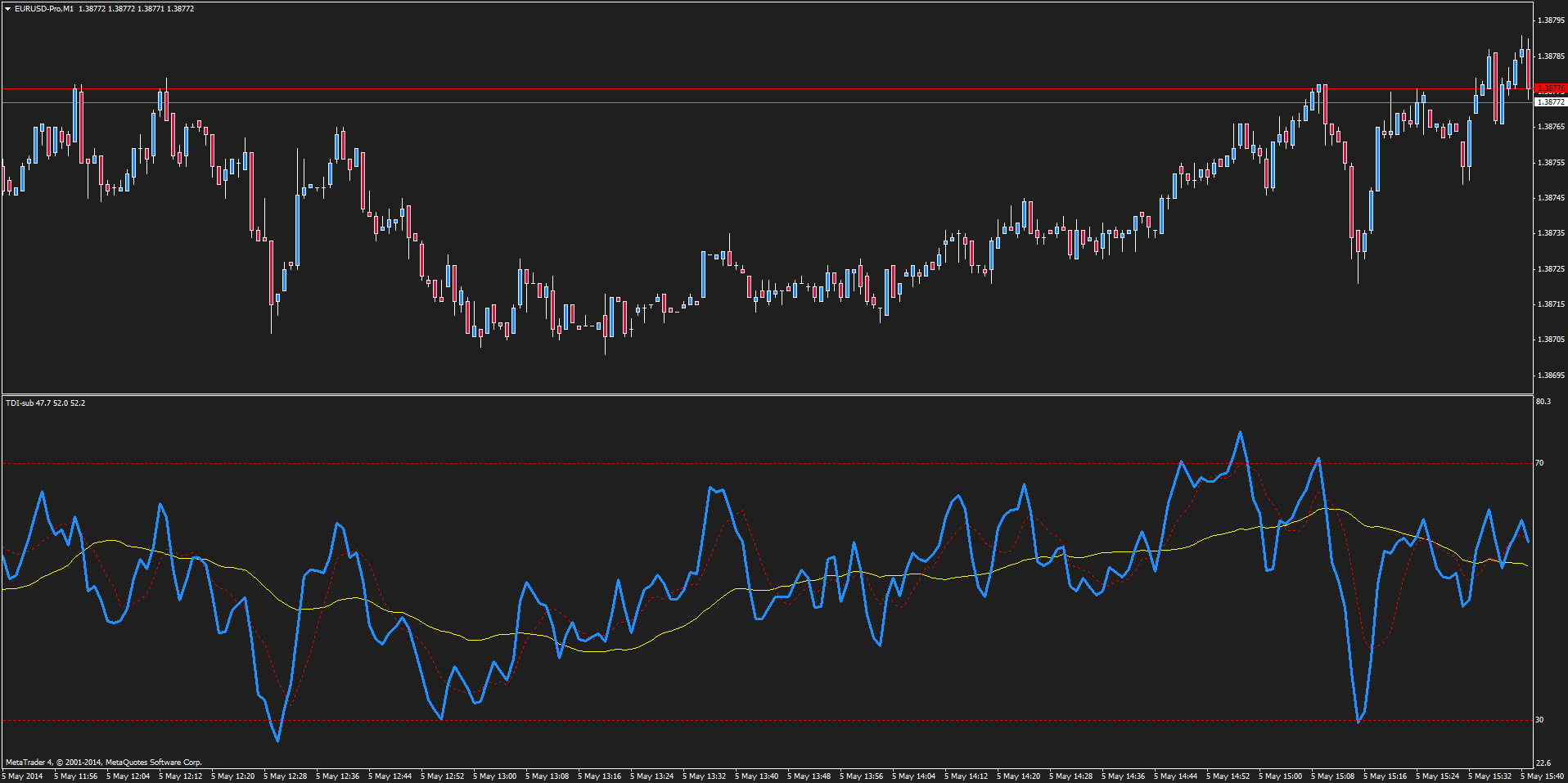Click the MetaTrader 4 copyright text
The width and height of the screenshot is (1568, 783).
[x=104, y=763]
